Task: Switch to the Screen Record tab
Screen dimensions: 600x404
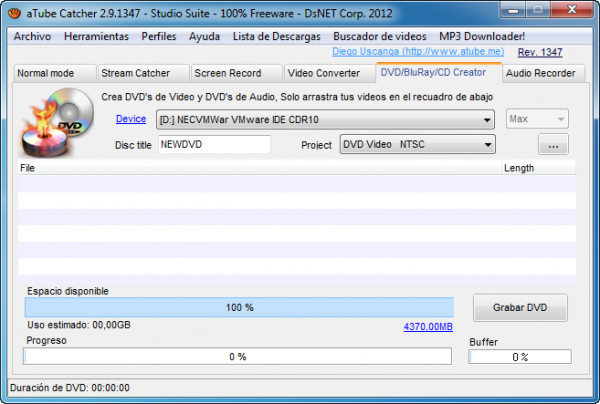Action: (x=227, y=73)
